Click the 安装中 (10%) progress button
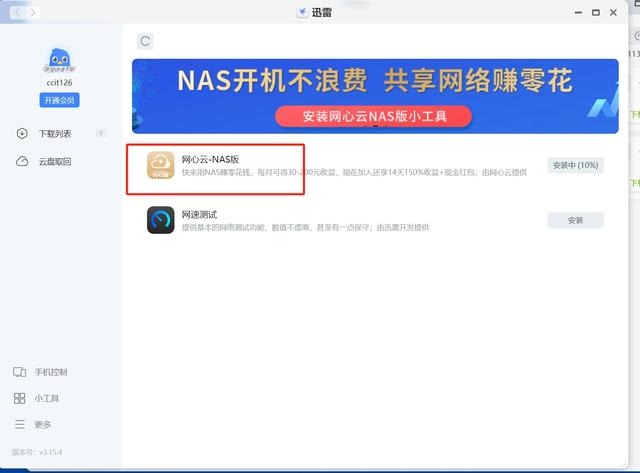The height and width of the screenshot is (473, 640). point(576,165)
